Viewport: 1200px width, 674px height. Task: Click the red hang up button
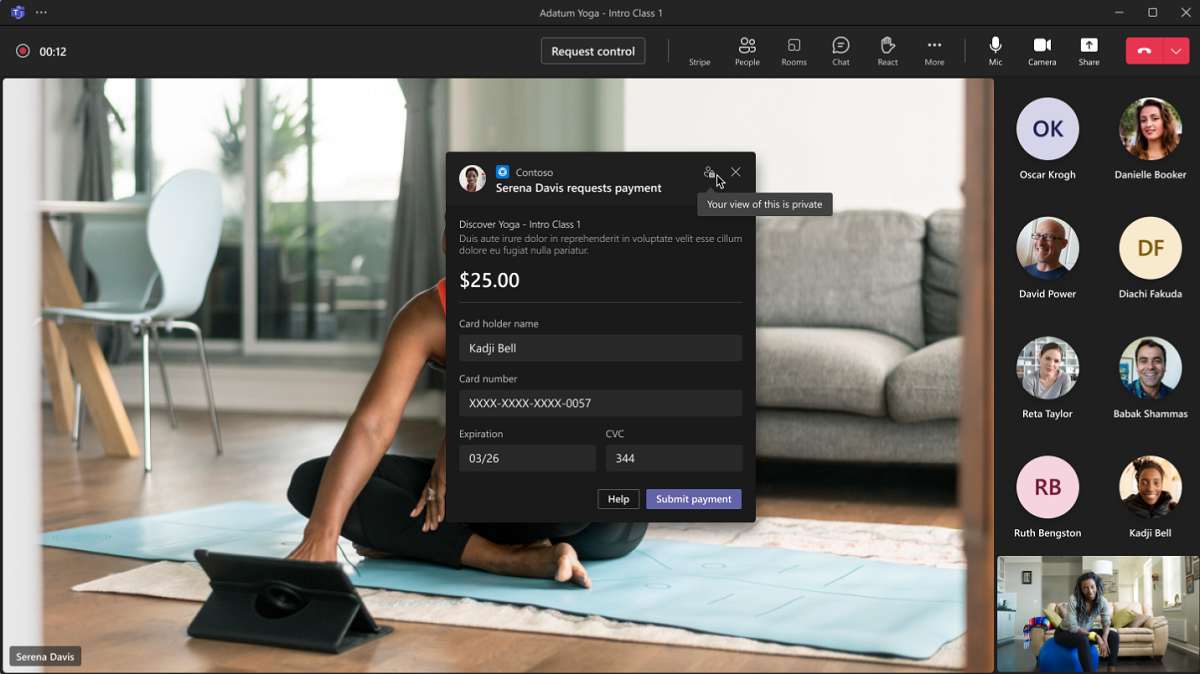pos(1144,51)
